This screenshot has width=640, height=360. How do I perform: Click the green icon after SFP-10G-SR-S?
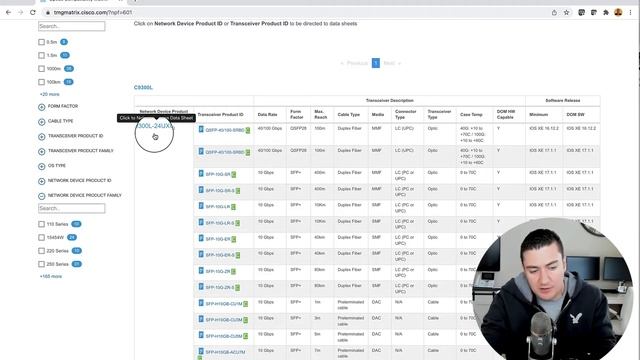pos(238,191)
